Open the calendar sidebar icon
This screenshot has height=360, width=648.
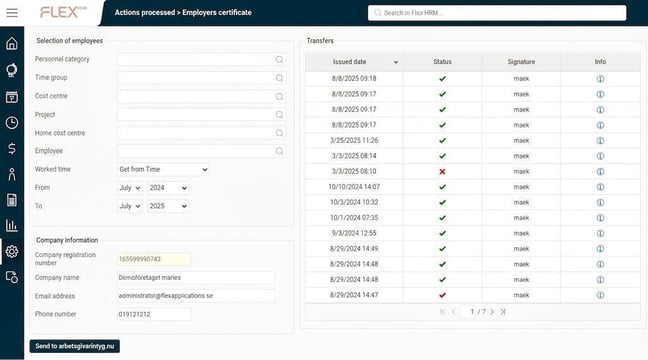pyautogui.click(x=12, y=97)
